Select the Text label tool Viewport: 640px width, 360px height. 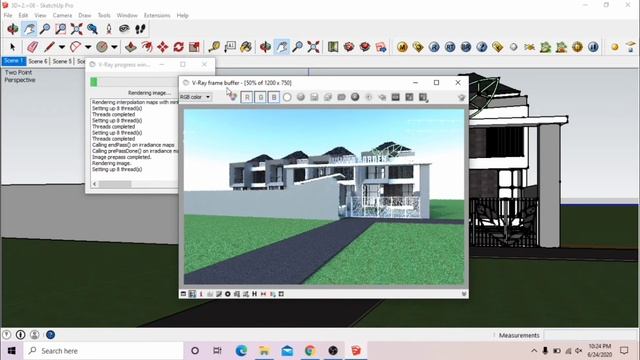(x=230, y=47)
